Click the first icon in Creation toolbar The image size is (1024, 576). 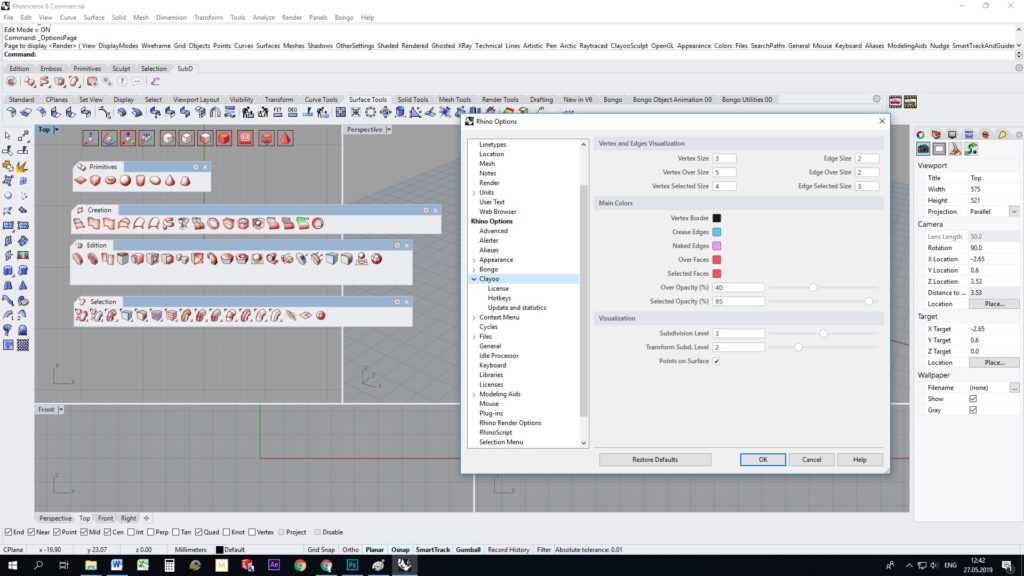pyautogui.click(x=79, y=223)
